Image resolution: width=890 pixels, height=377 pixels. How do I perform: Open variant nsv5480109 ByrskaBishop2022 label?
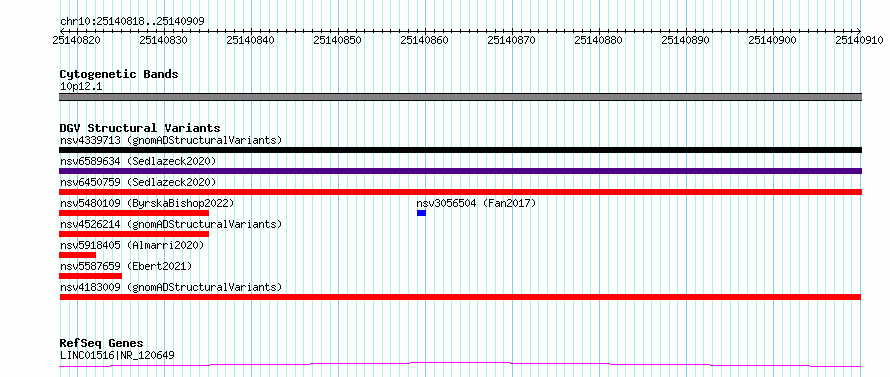[x=147, y=203]
